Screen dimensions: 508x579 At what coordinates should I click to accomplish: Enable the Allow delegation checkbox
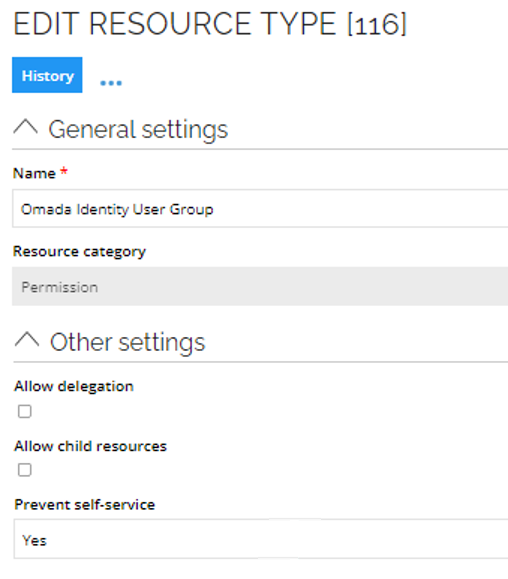(25, 411)
